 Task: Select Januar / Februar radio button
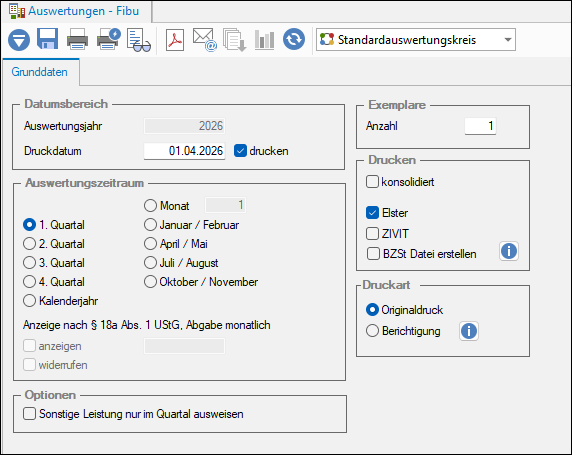(x=150, y=225)
